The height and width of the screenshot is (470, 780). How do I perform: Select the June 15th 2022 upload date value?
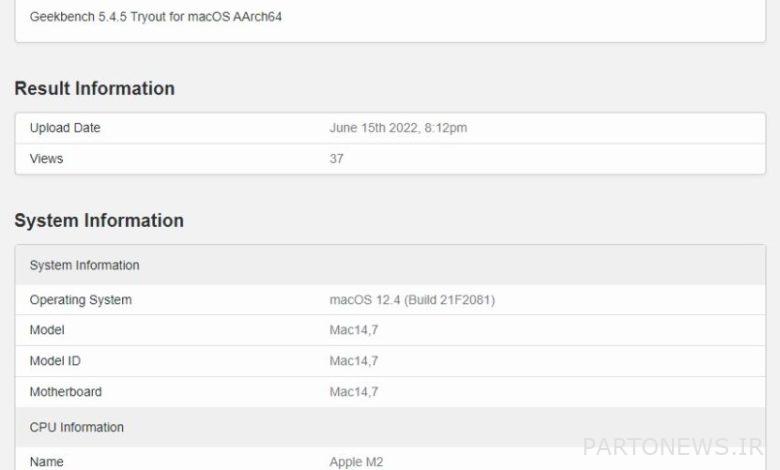point(398,128)
